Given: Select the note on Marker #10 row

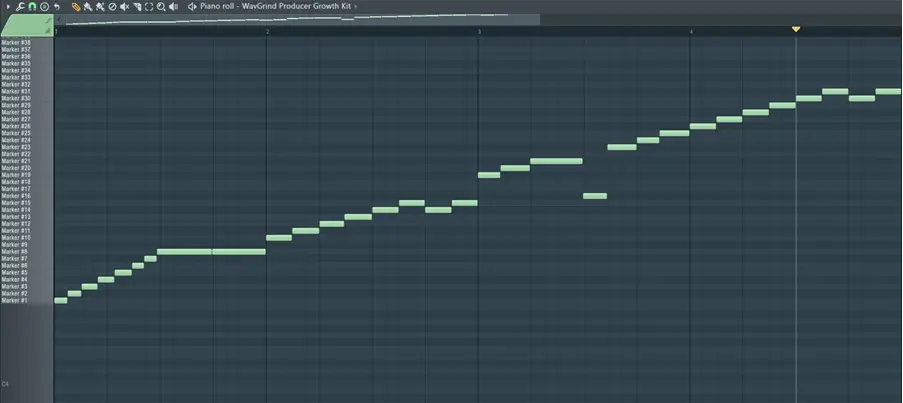Looking at the screenshot, I should [x=279, y=238].
